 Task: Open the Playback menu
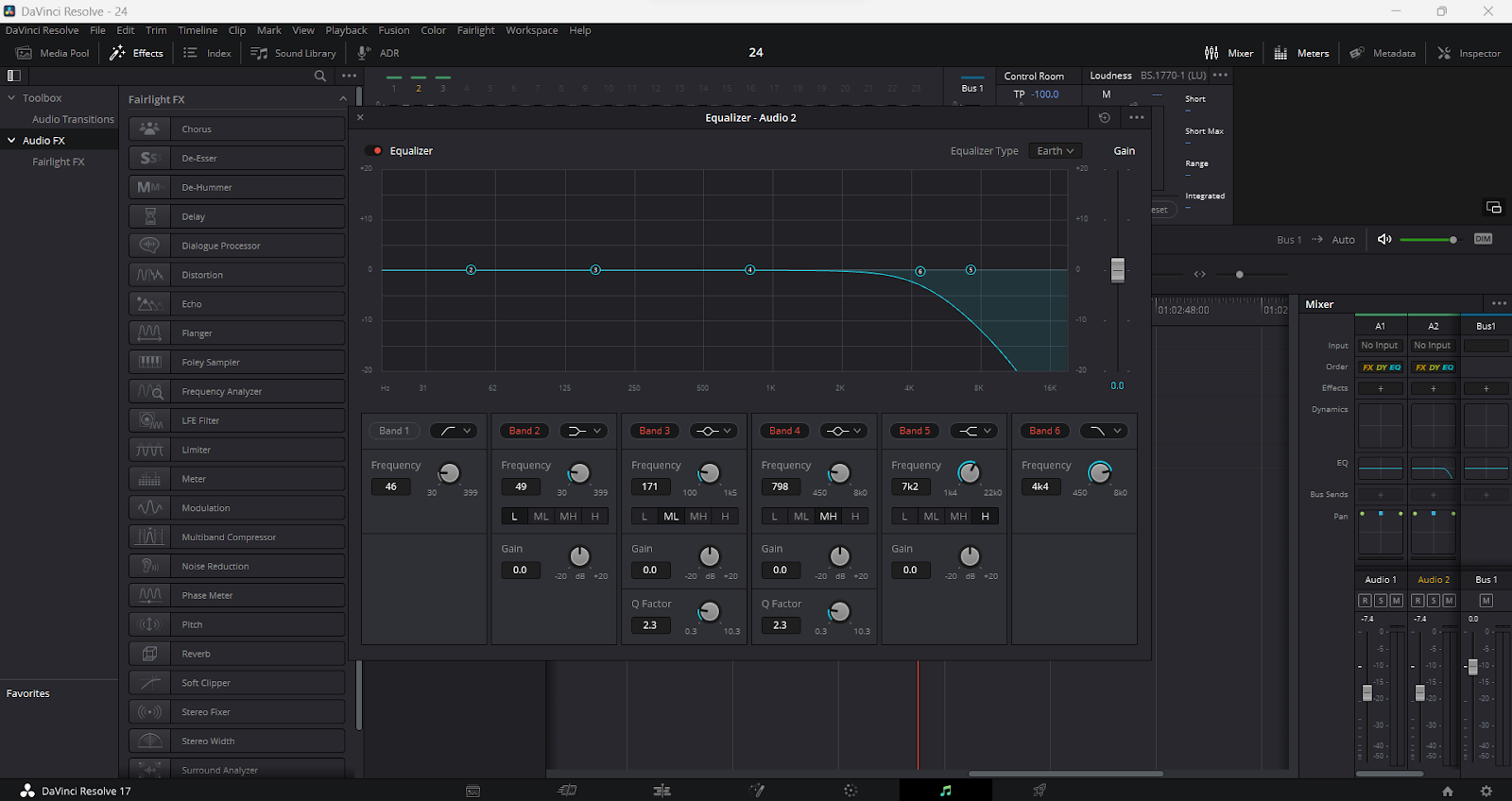pos(346,30)
